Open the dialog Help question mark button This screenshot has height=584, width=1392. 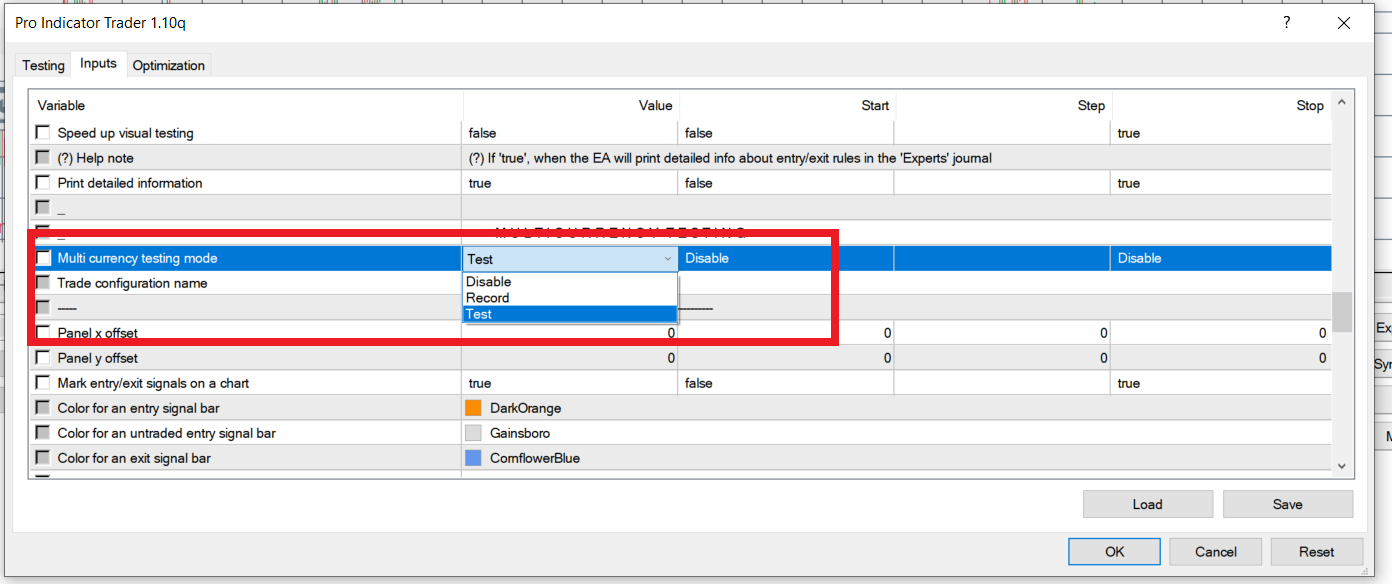(1285, 22)
